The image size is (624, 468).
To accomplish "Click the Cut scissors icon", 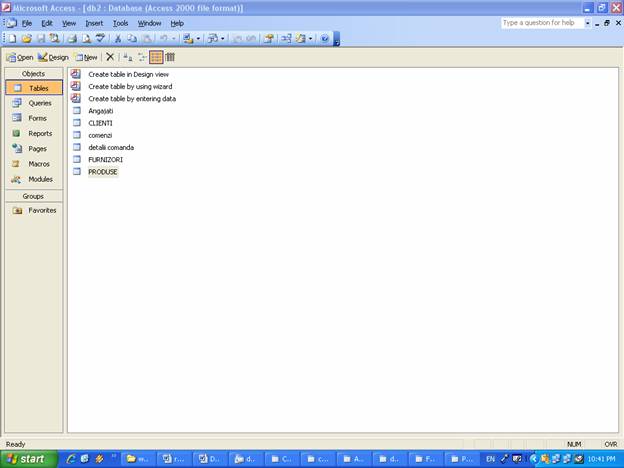I will click(x=118, y=39).
